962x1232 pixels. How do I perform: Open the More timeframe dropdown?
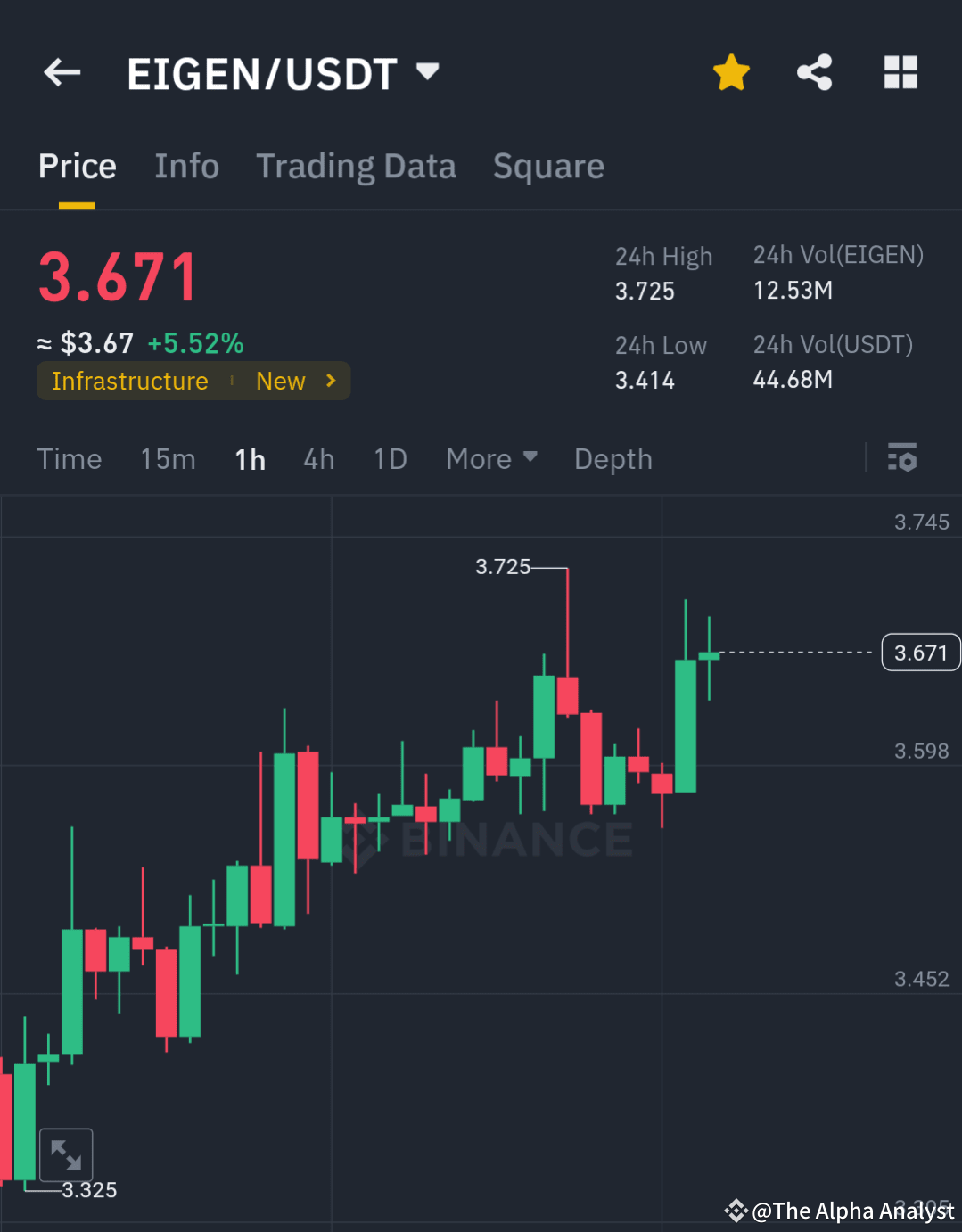tap(491, 458)
